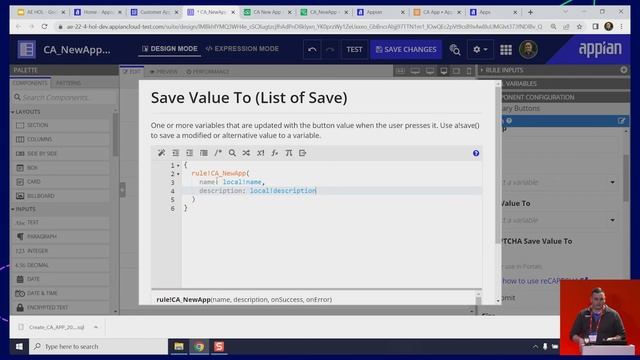Click the pi constant icon in editor toolbar
640x360 pixels.
pos(289,153)
